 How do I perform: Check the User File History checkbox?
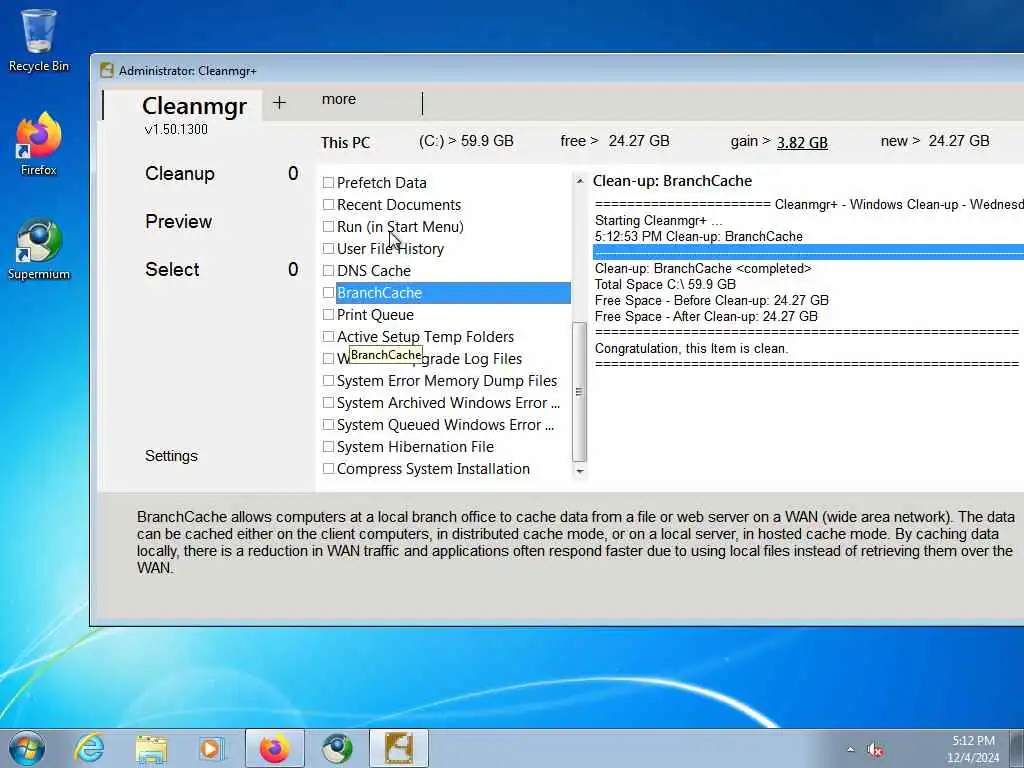[x=328, y=249]
